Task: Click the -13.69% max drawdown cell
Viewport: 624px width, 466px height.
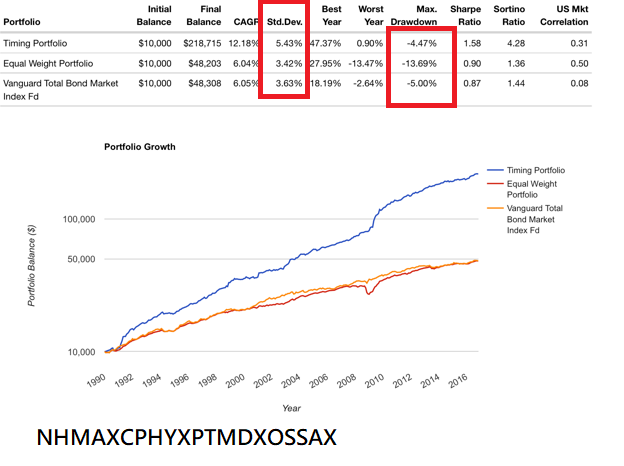Action: tap(419, 64)
